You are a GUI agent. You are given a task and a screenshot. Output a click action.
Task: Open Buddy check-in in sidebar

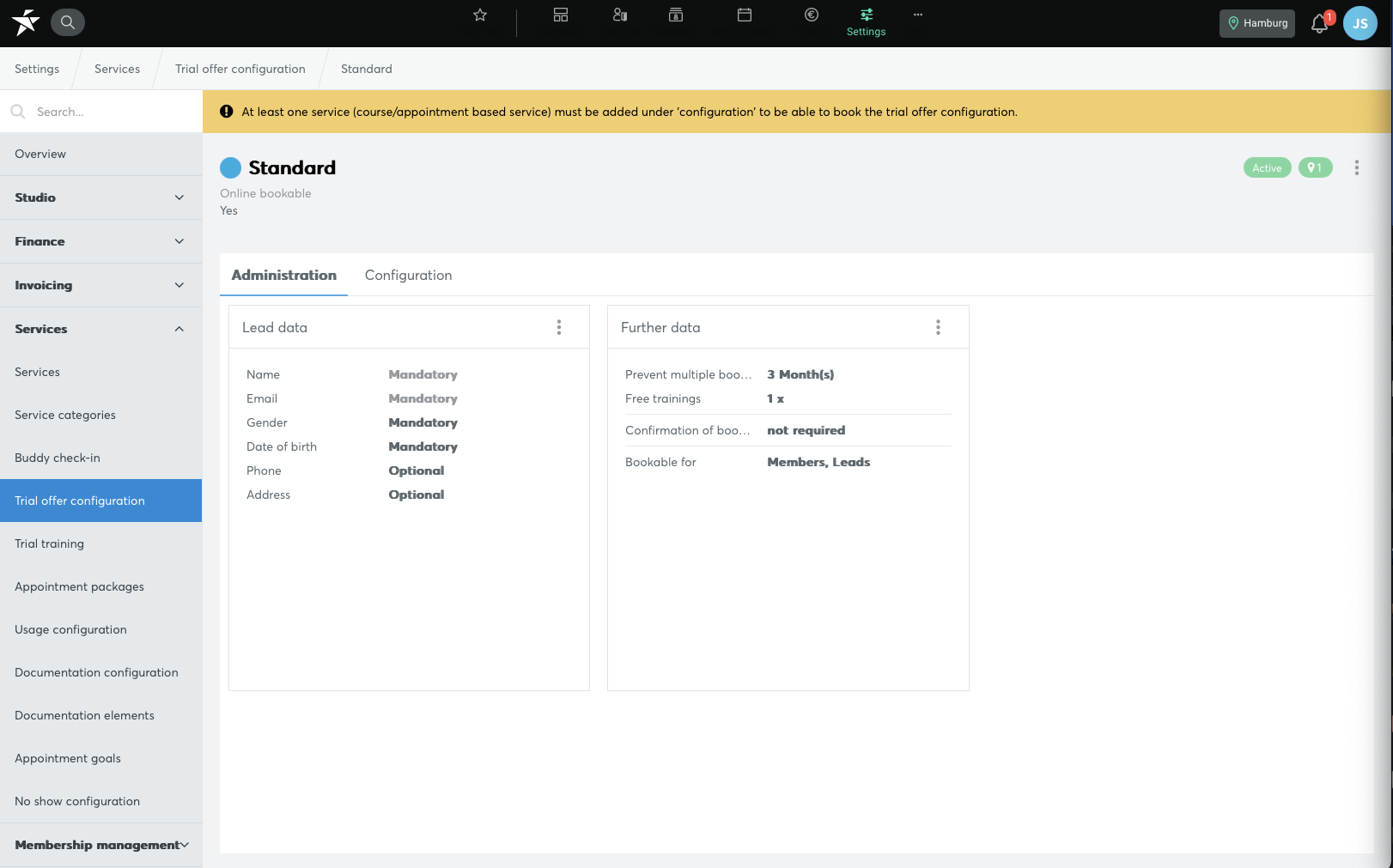pyautogui.click(x=101, y=458)
